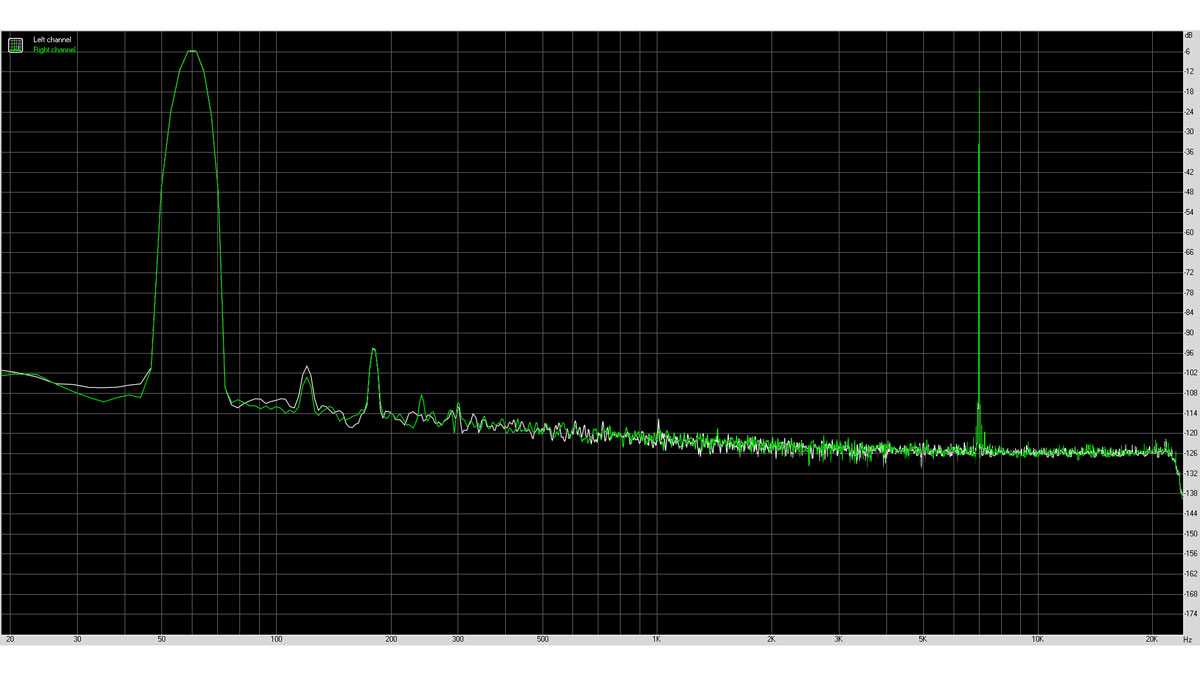Click the 2K frequency axis label
1200x675 pixels.
coord(771,638)
